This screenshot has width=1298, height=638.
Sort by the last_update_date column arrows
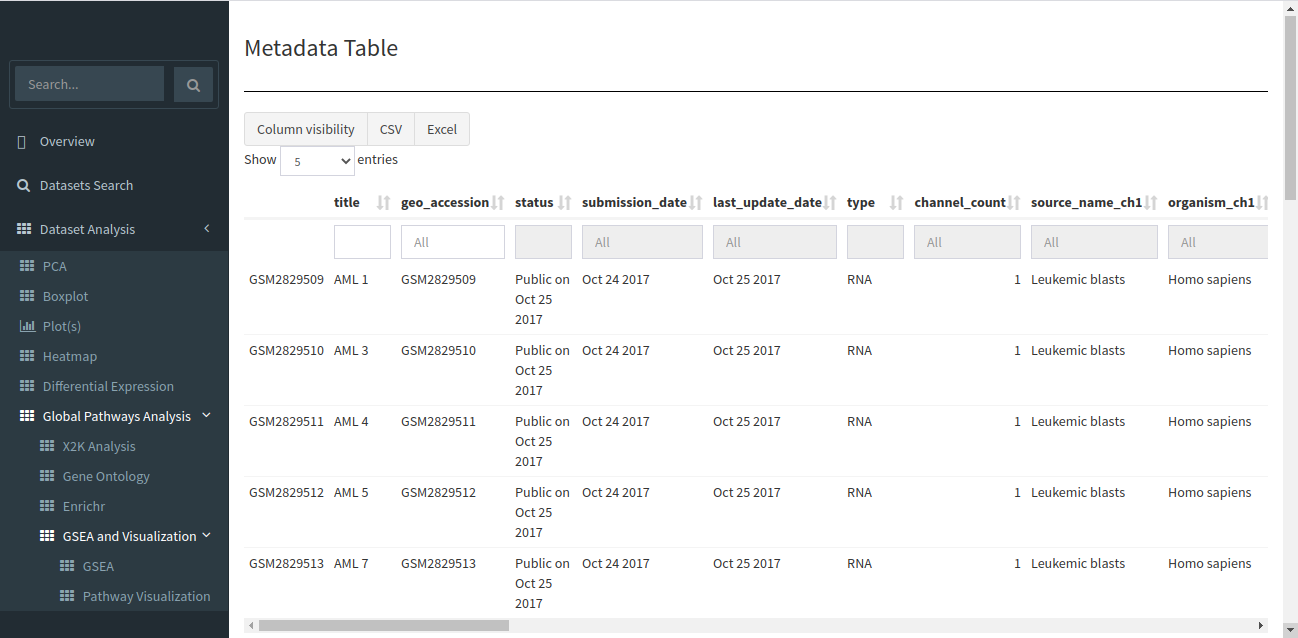[830, 203]
